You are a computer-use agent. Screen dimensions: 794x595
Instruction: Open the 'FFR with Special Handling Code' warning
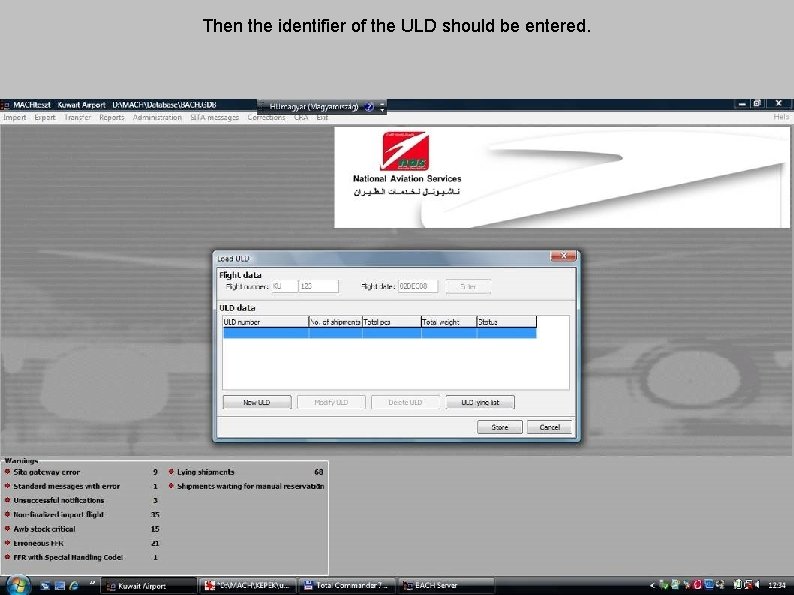(68, 557)
